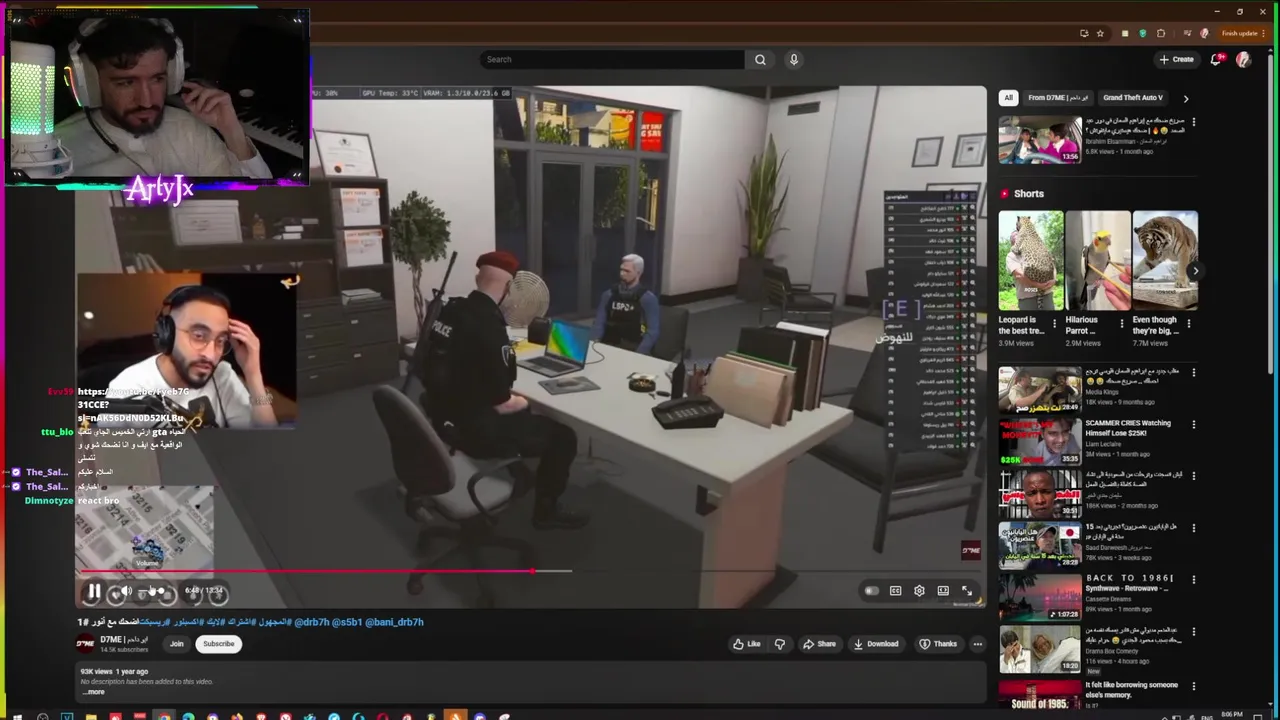1280x720 pixels.
Task: Subscribe to the D7ME channel
Action: pos(219,644)
